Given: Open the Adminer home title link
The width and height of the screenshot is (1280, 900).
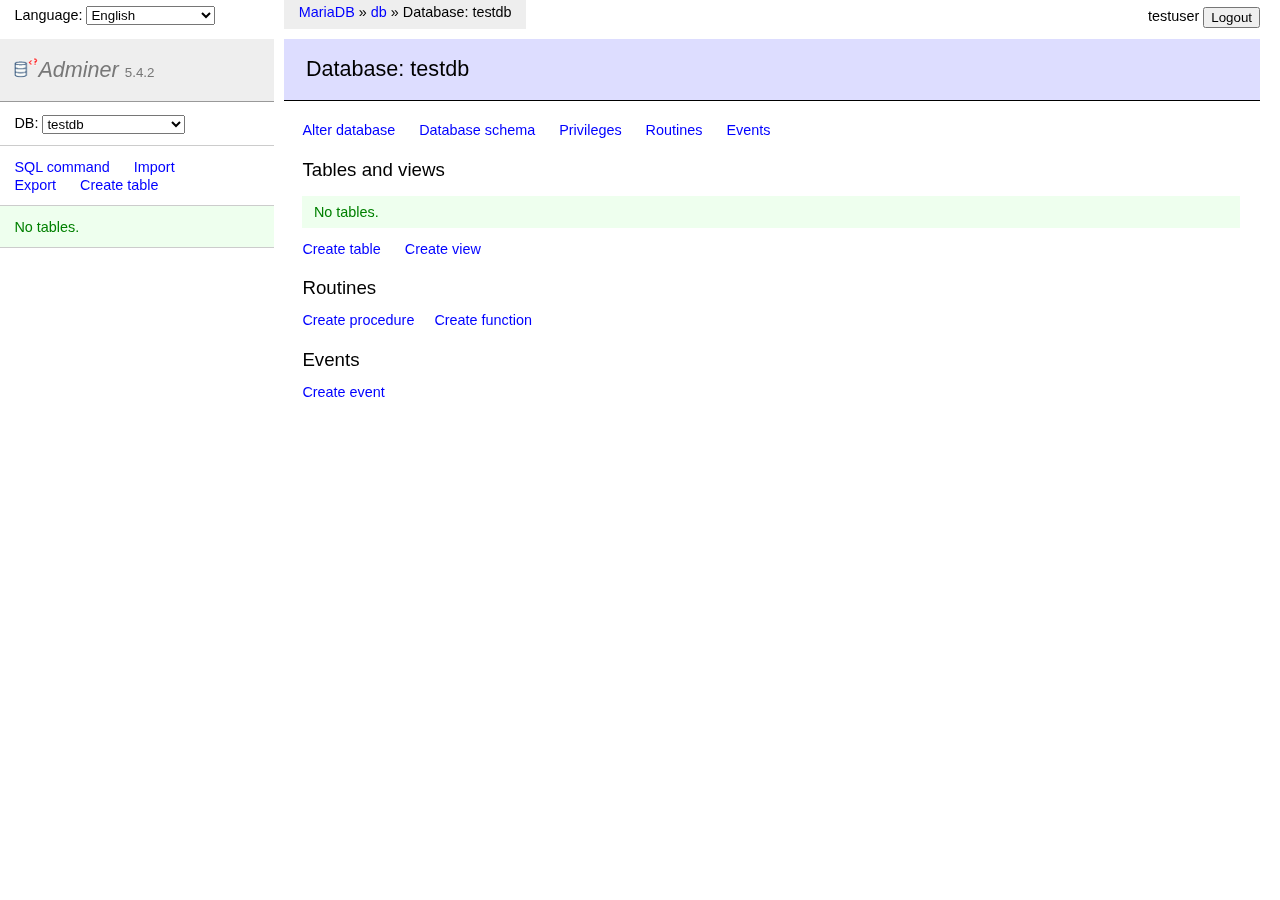Looking at the screenshot, I should 78,70.
